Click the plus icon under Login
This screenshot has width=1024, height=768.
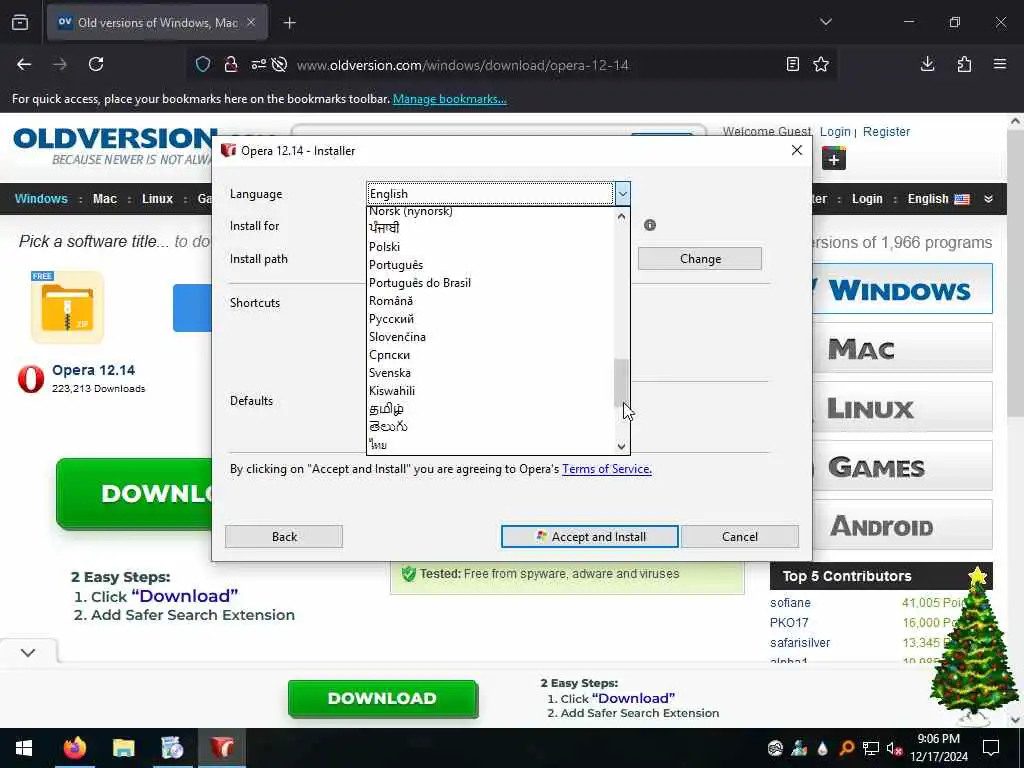point(834,159)
